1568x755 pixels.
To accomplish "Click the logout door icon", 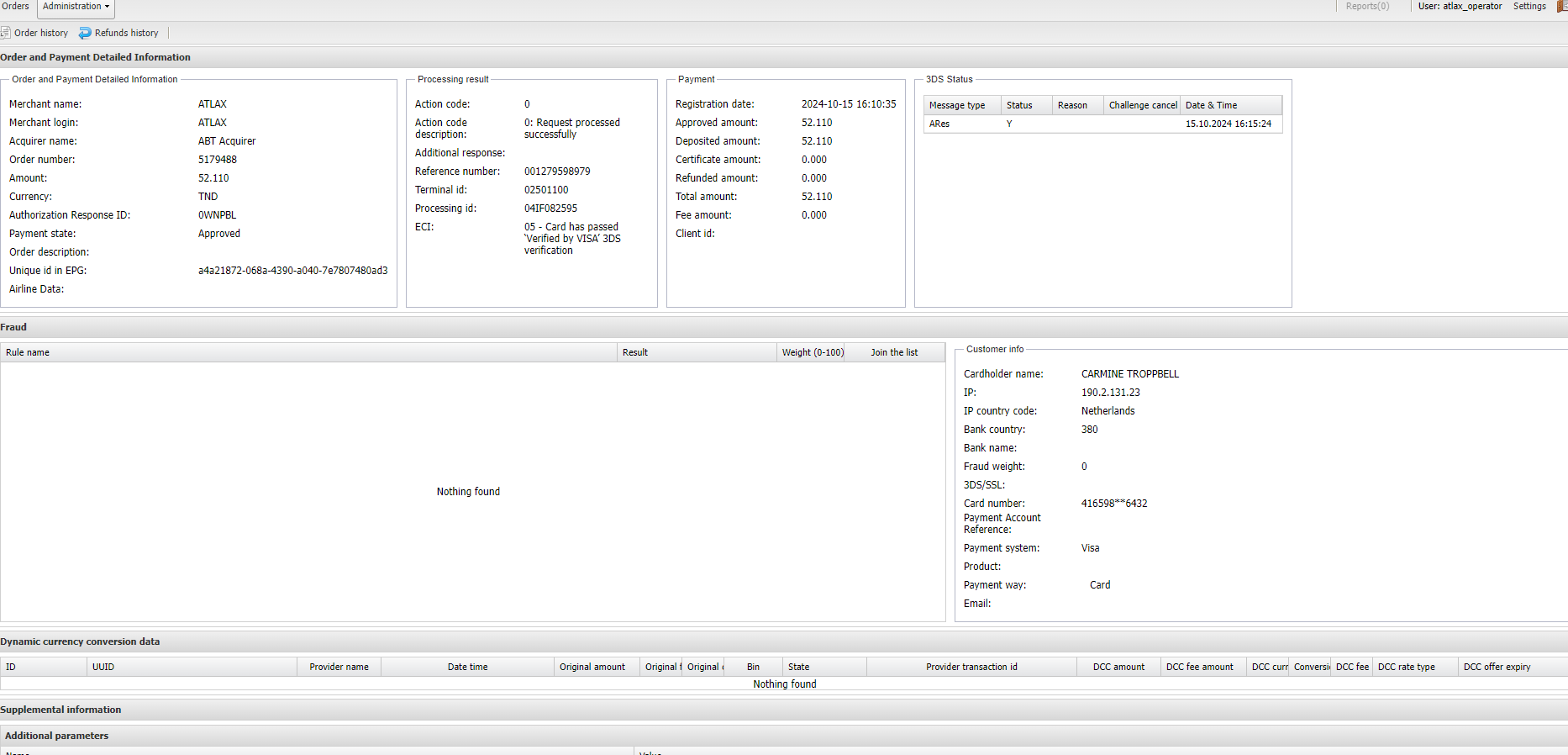I will point(1562,6).
